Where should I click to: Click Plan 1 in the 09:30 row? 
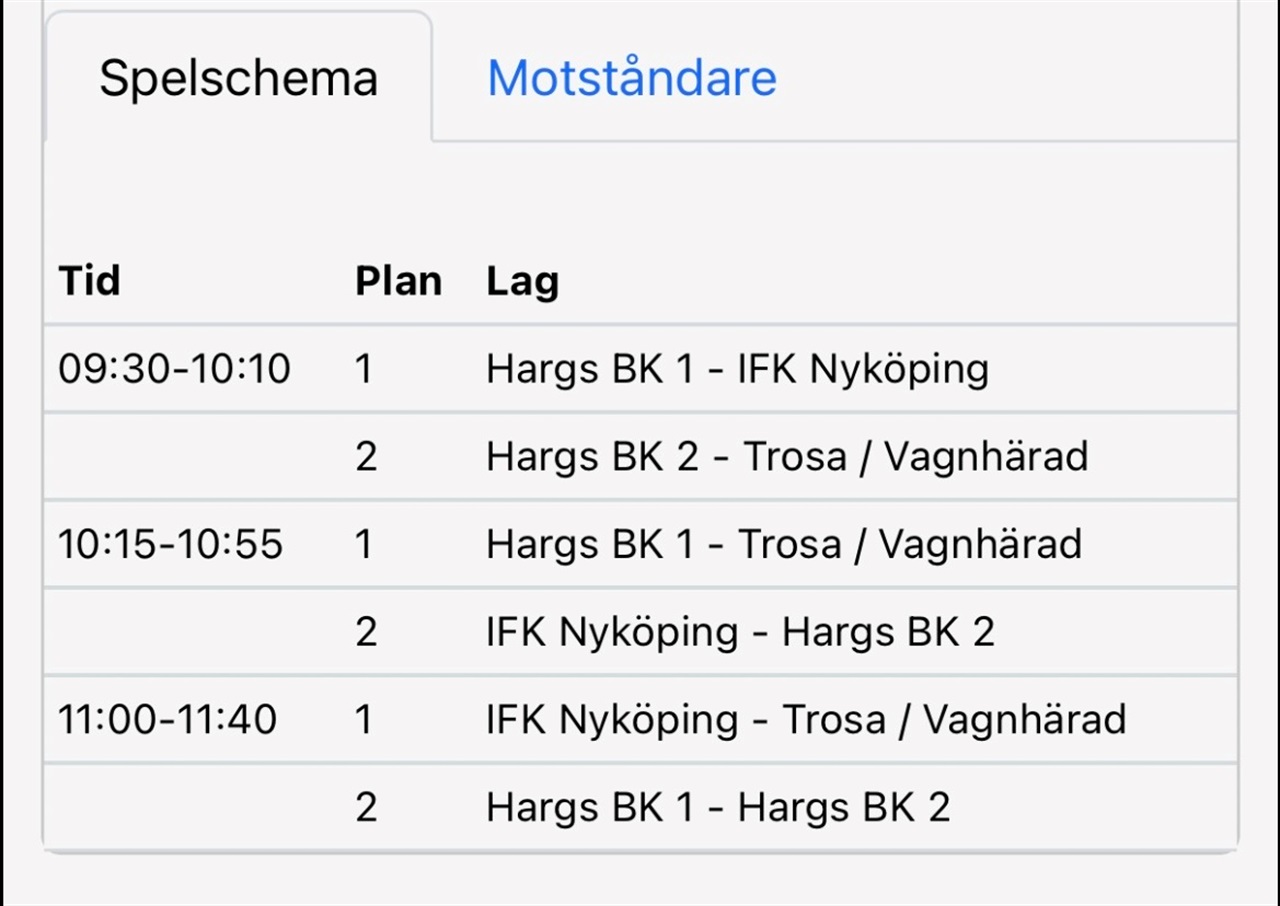(363, 369)
